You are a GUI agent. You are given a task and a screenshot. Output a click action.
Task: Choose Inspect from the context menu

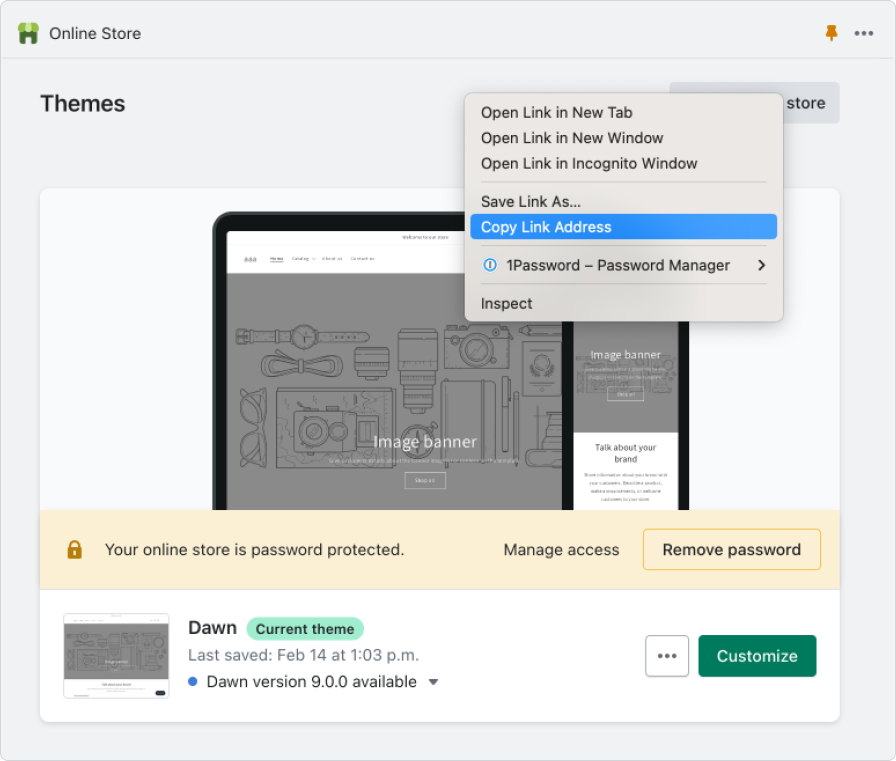tap(623, 303)
